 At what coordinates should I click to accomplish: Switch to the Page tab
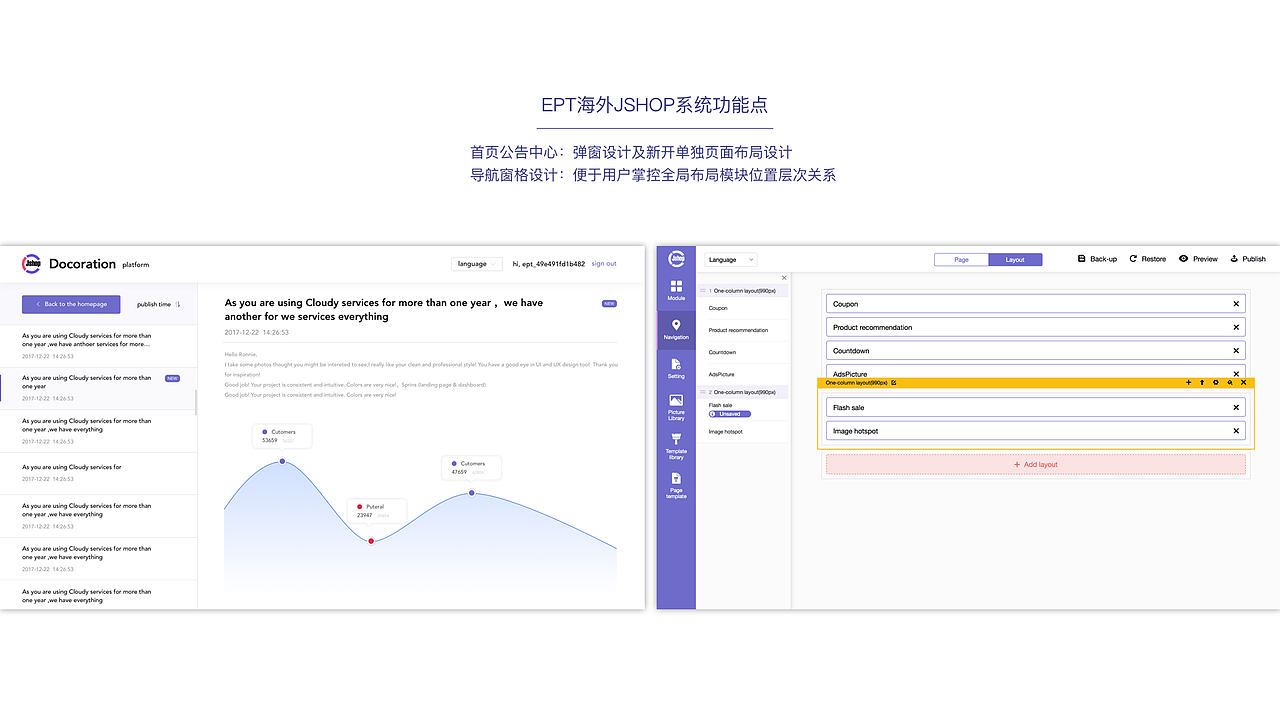coord(961,259)
